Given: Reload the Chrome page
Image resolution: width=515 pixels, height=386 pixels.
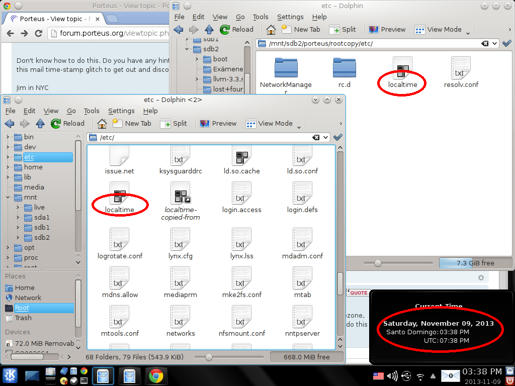Looking at the screenshot, I should click(38, 33).
